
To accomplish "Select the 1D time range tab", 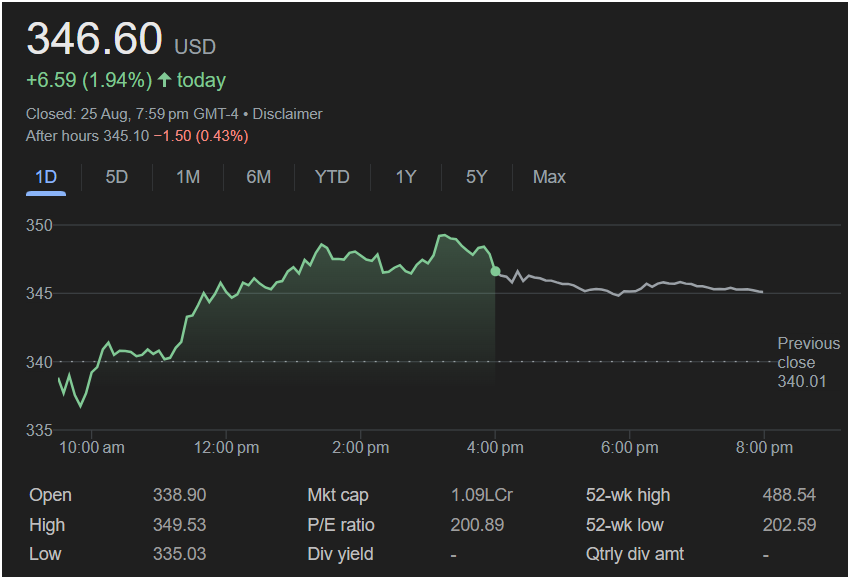I will point(46,177).
